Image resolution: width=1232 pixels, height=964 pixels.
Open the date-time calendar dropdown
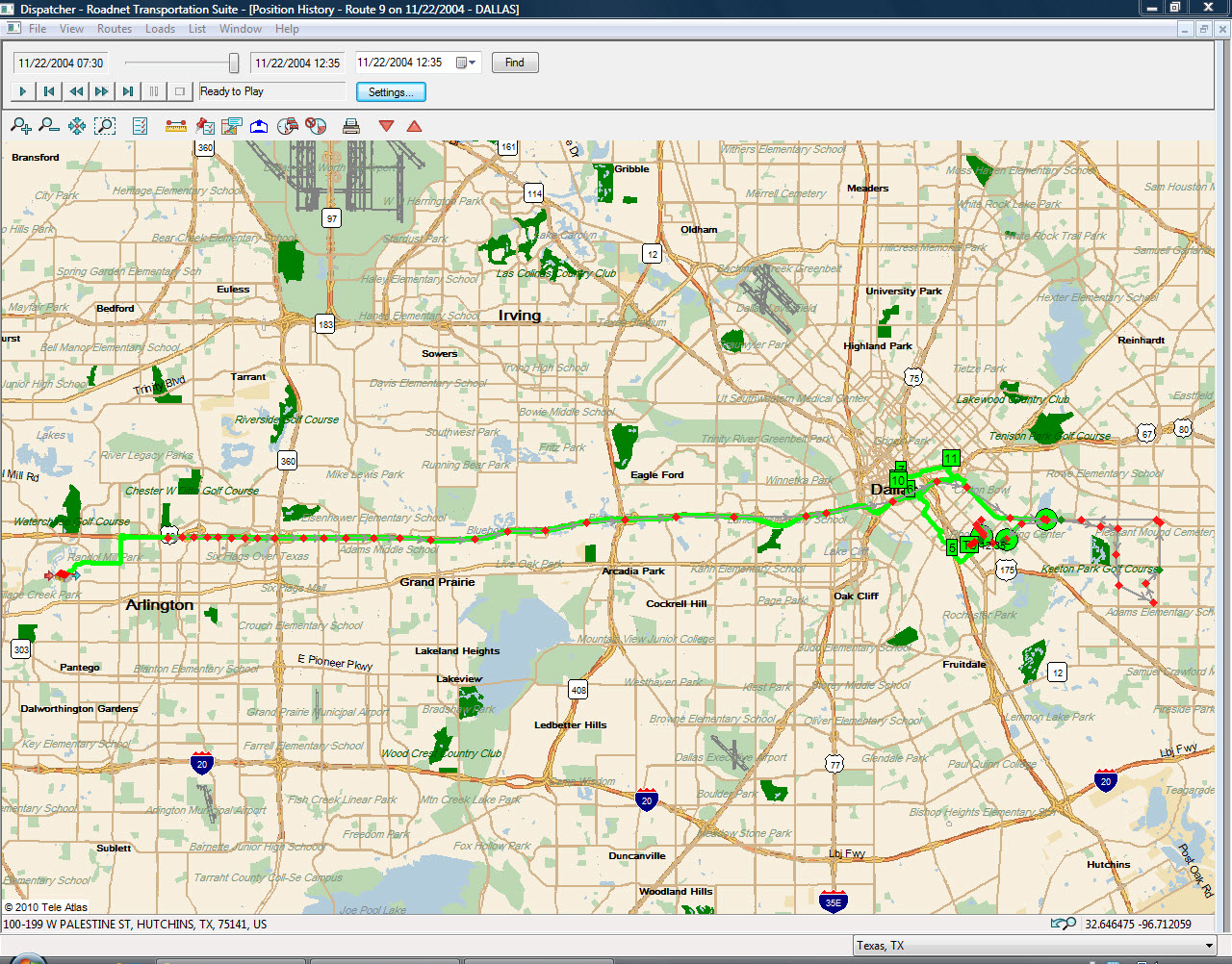467,63
